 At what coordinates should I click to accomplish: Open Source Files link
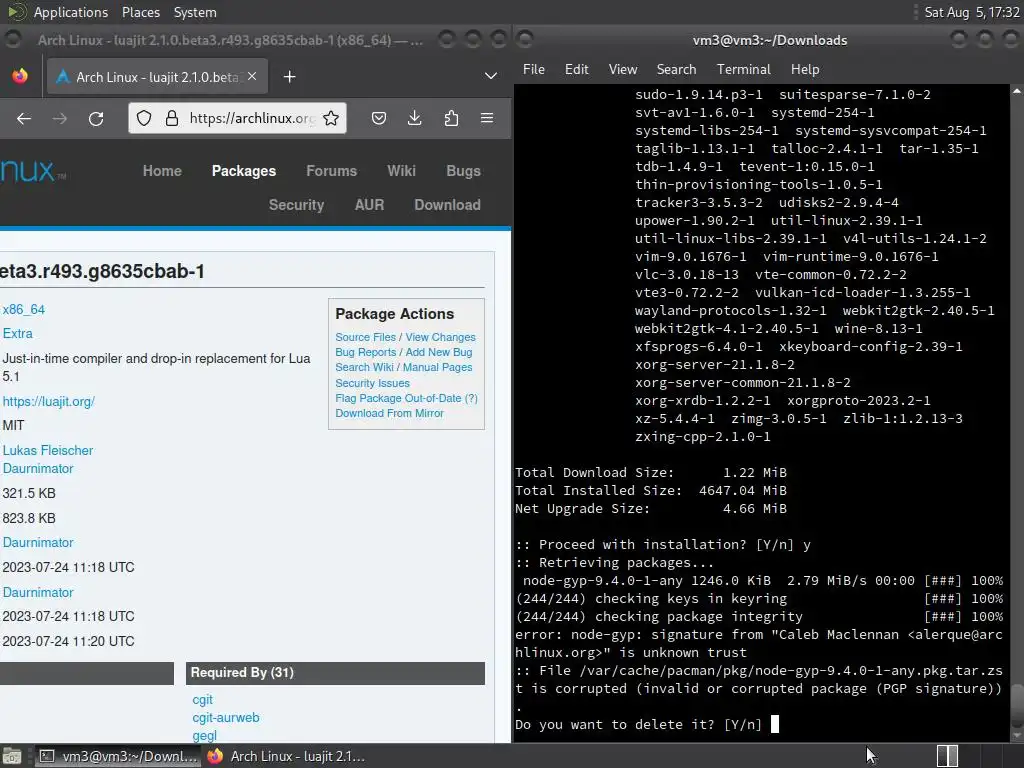365,337
